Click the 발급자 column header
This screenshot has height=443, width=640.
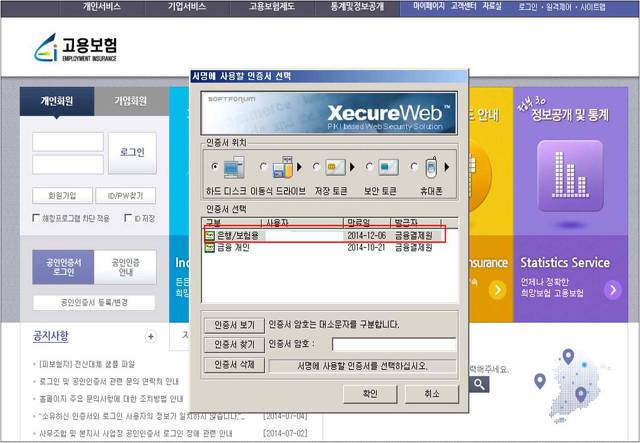point(416,223)
